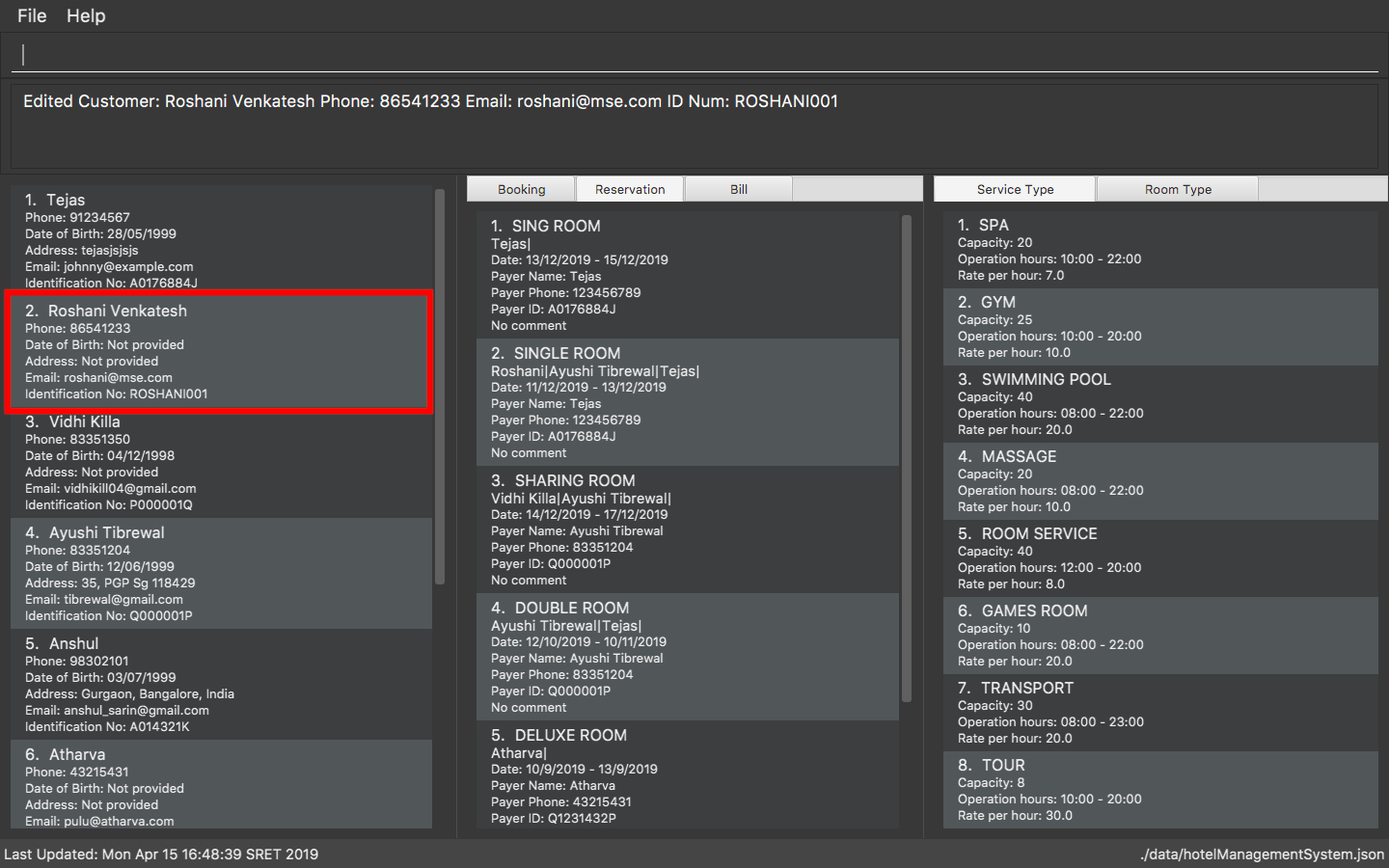Click the hotelManagementSystem.json file path
1389x868 pixels.
1263,854
